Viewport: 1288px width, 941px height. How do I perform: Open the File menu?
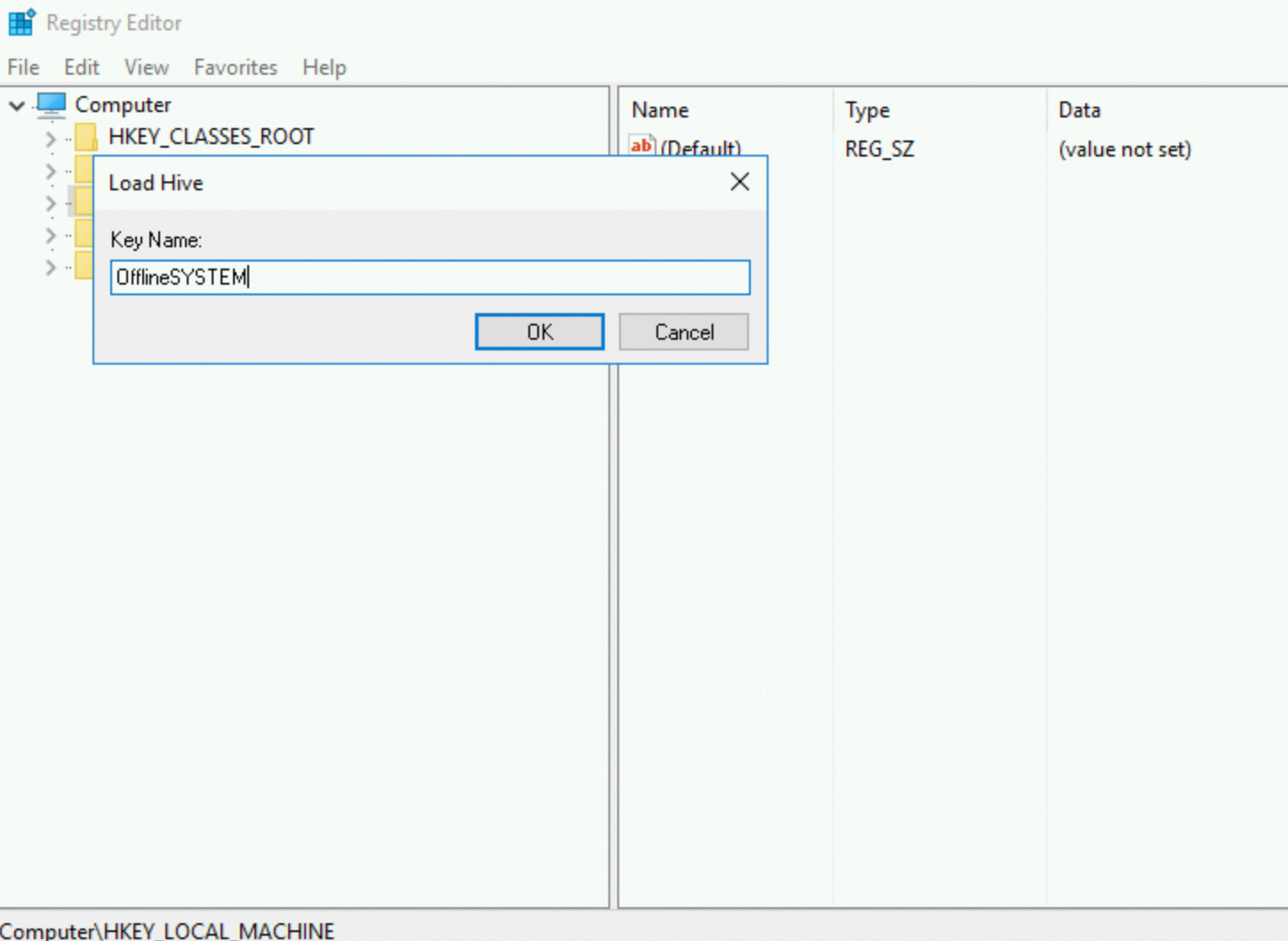pos(23,68)
